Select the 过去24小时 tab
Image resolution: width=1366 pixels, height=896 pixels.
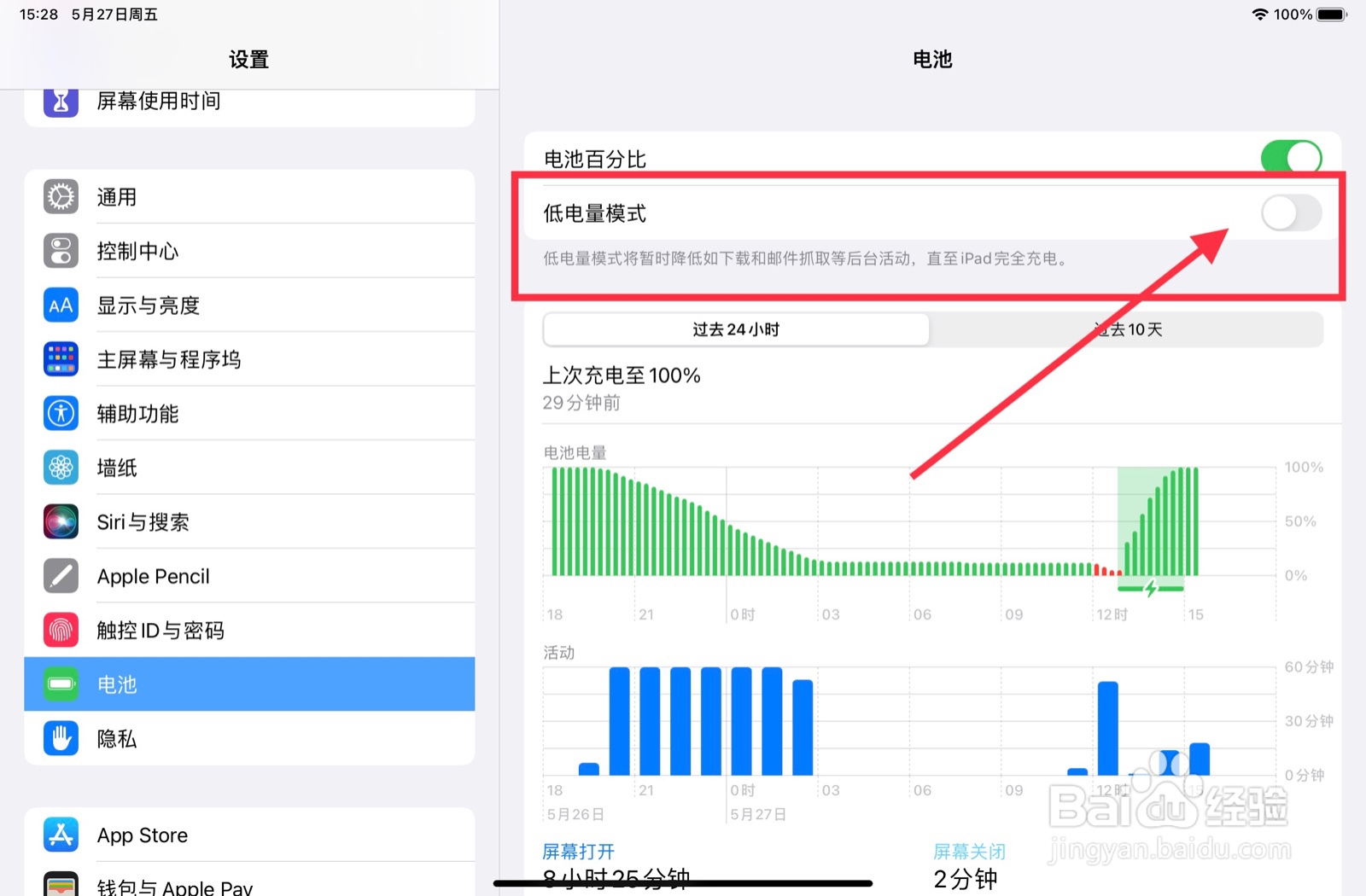click(x=735, y=329)
